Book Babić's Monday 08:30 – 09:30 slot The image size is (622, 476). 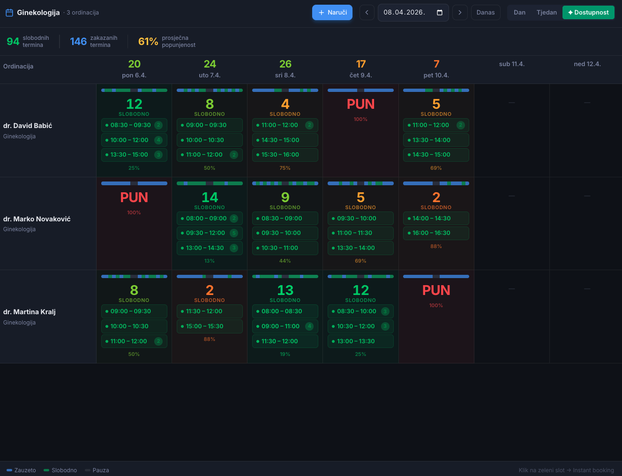(x=134, y=125)
